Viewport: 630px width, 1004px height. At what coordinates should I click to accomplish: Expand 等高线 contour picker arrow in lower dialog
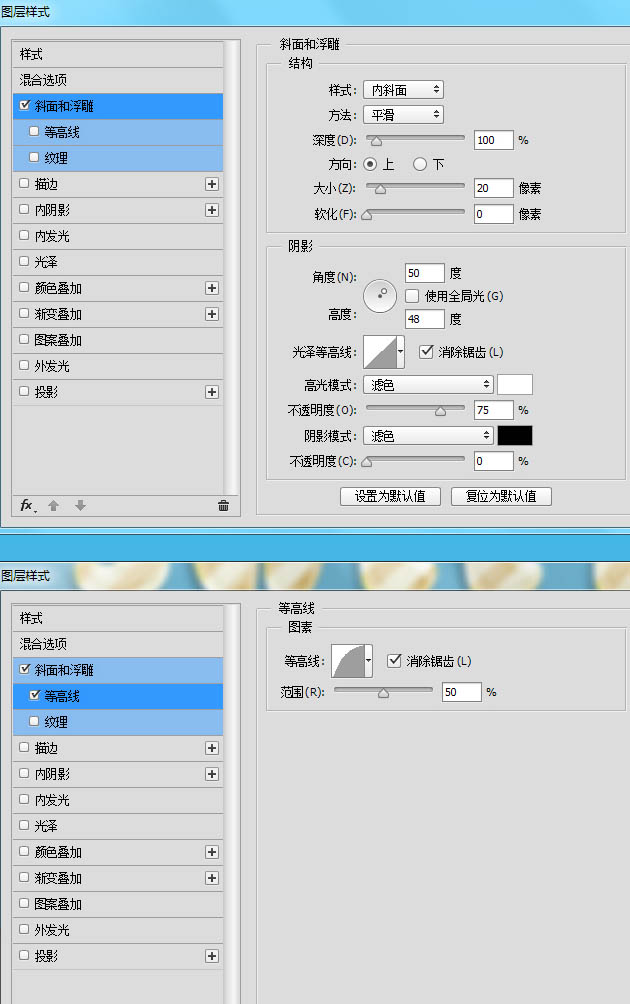point(369,661)
